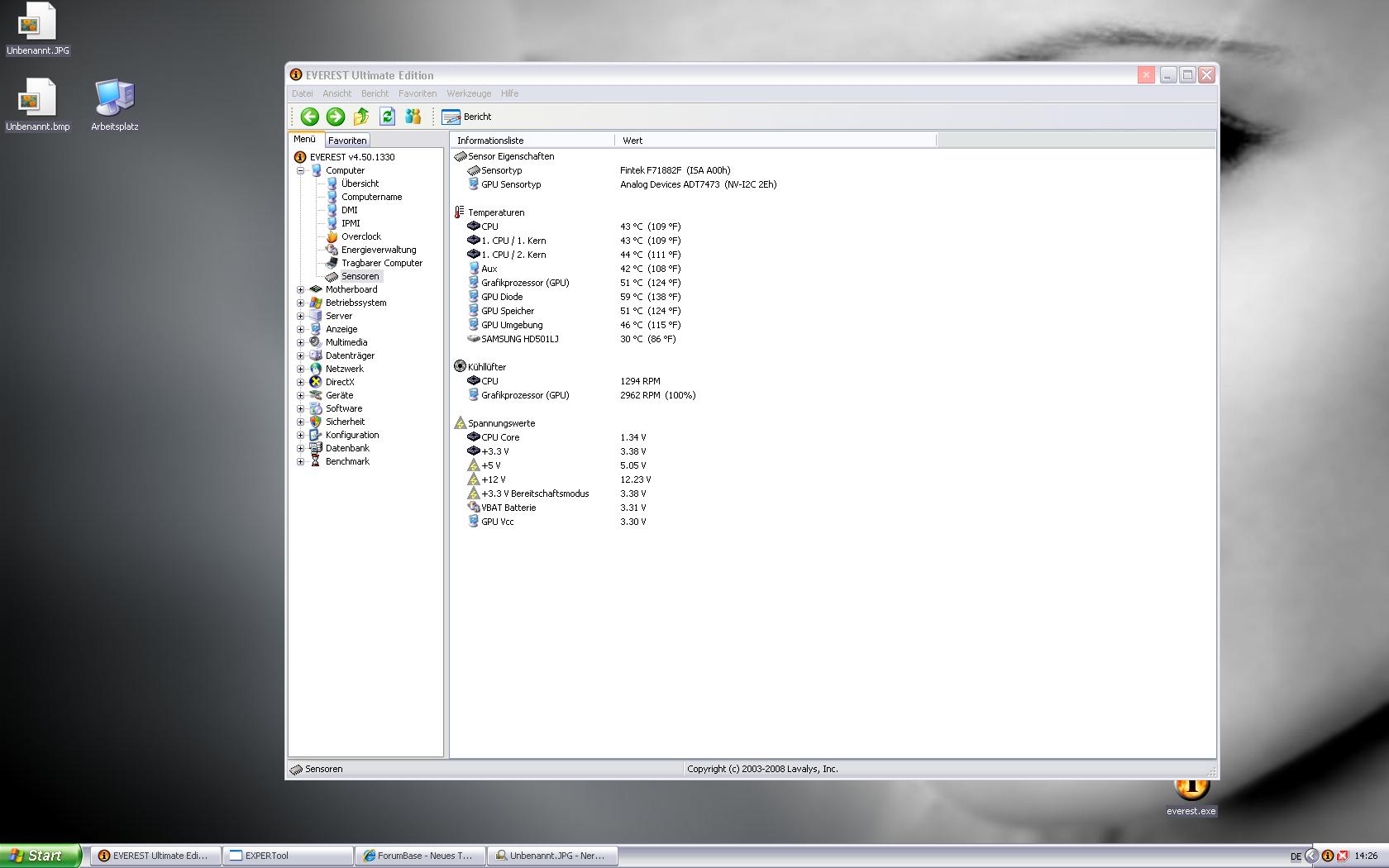
Task: Open the Bericht menu in menu bar
Action: coord(375,93)
